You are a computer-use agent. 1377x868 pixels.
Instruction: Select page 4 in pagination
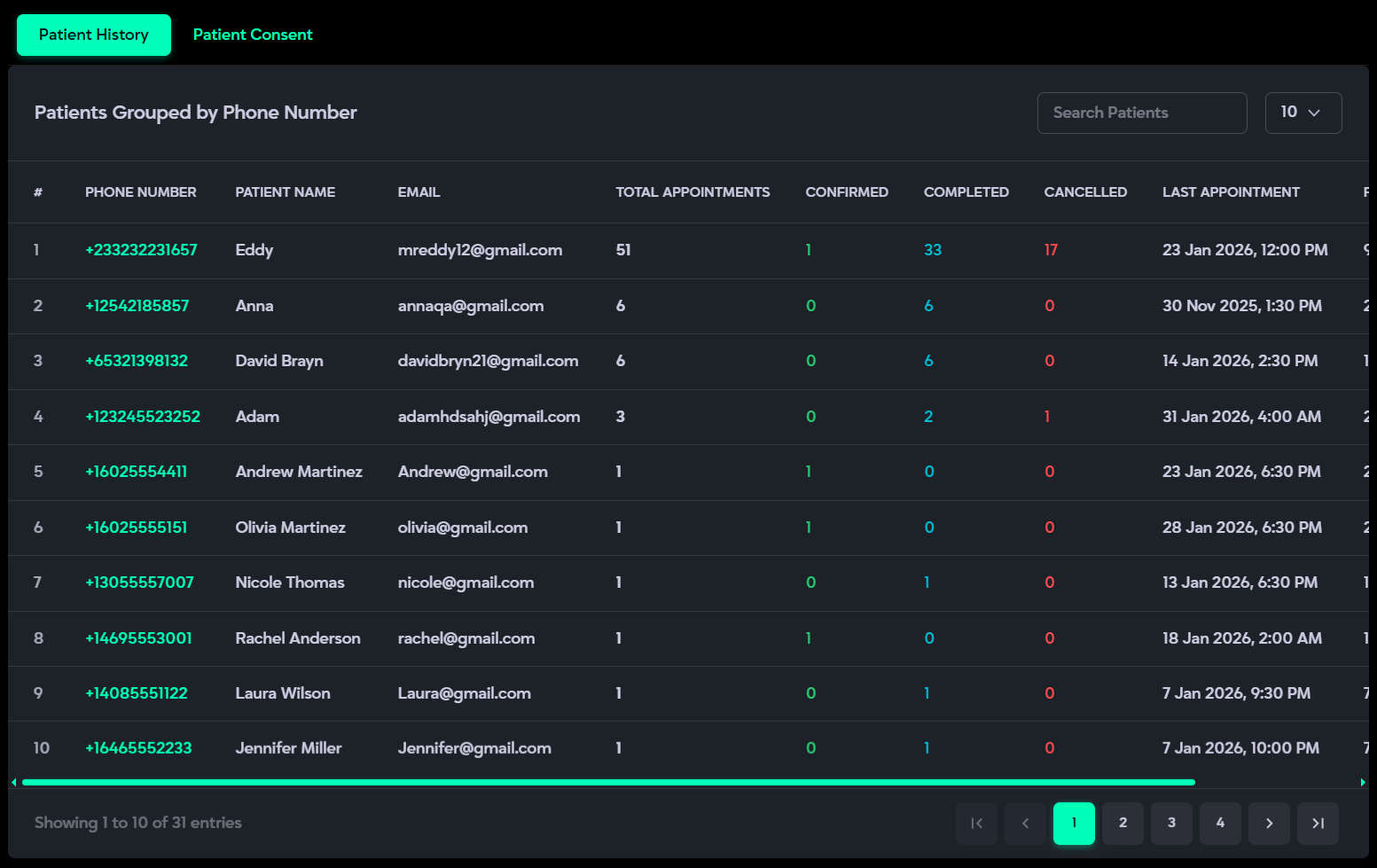[x=1220, y=823]
